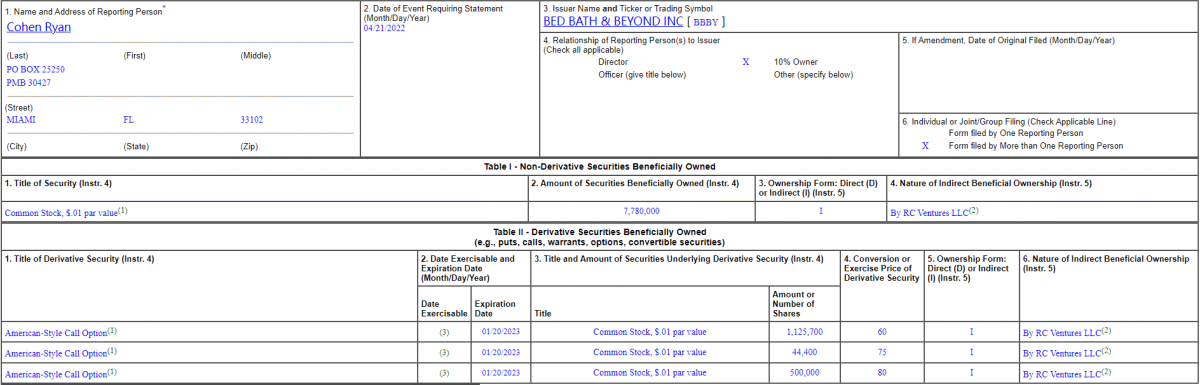Click the city value MIAMI
The image size is (1200, 385).
(21, 119)
